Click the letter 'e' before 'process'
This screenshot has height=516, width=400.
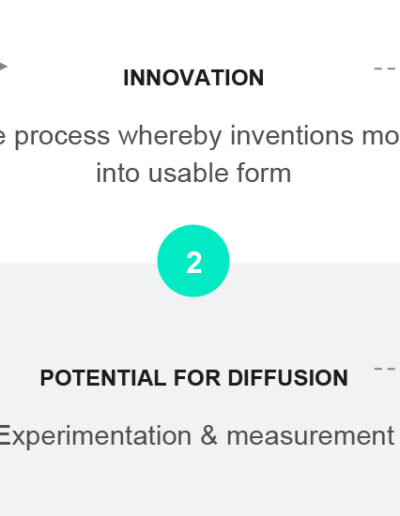(3, 138)
